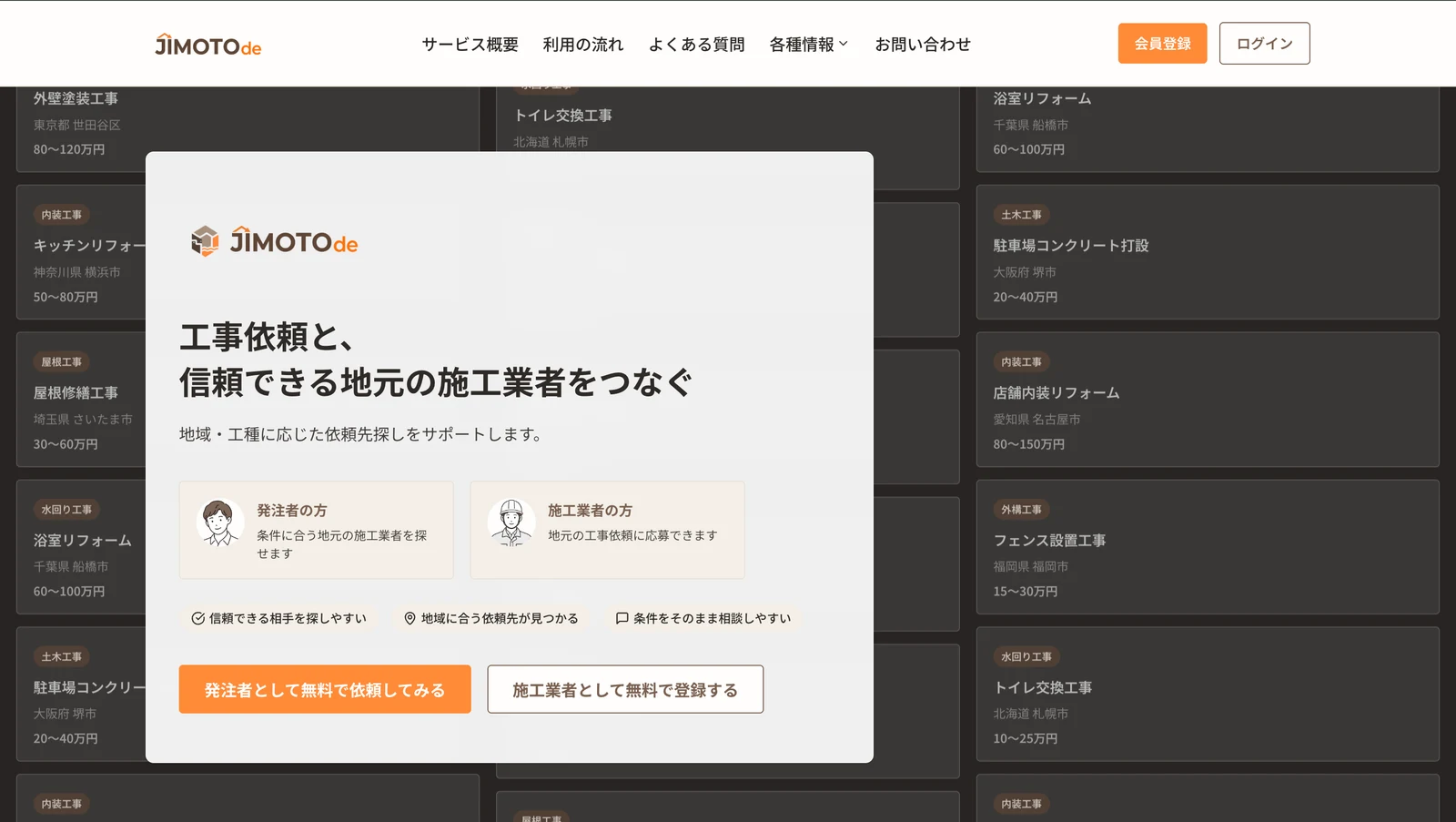The height and width of the screenshot is (822, 1456).
Task: Open the フェンス設置工事 listing card
Action: [1208, 547]
